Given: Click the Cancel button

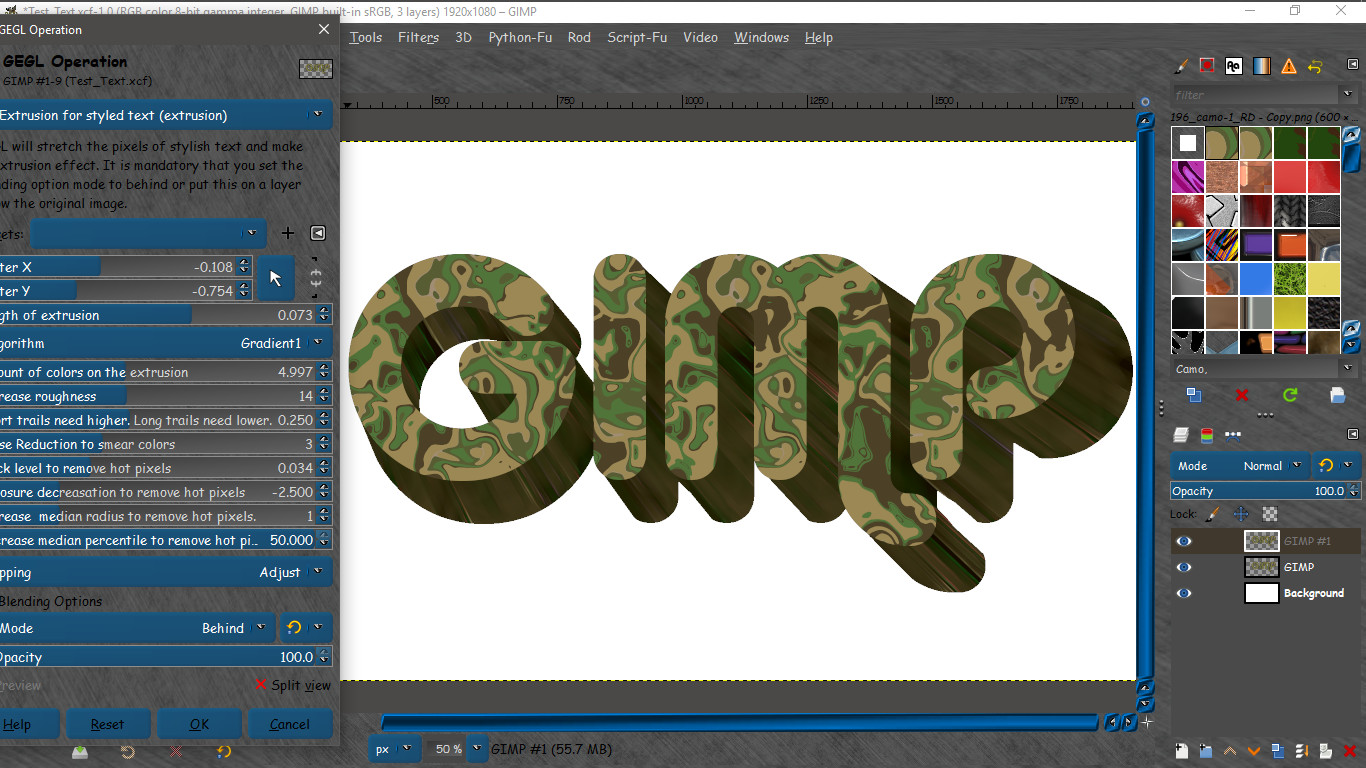Looking at the screenshot, I should 289,724.
